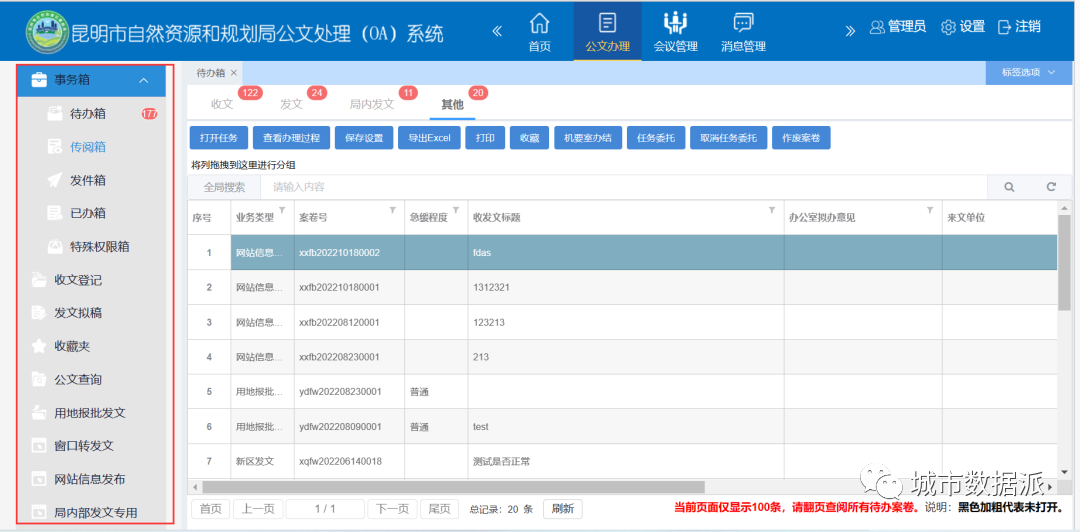
Task: Click the 首页 pagination button
Action: click(x=210, y=509)
